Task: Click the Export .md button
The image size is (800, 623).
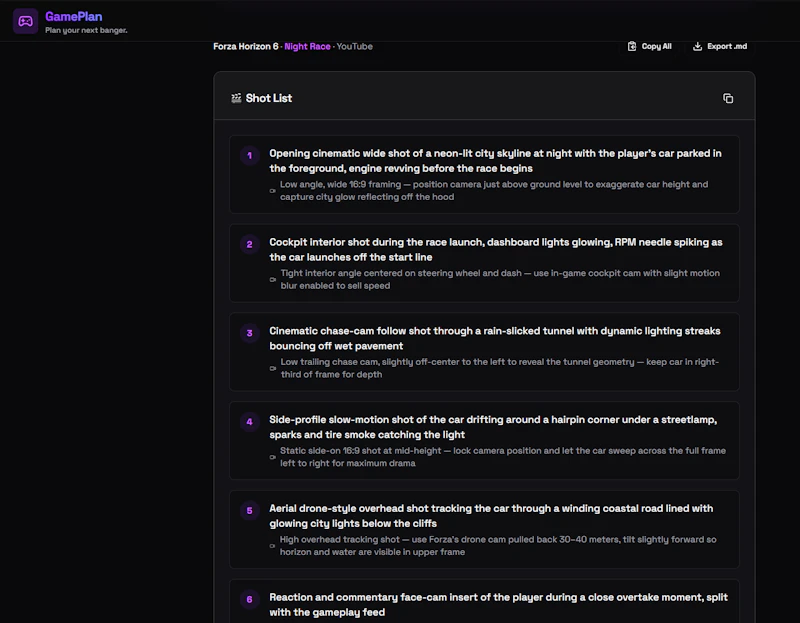Action: click(x=720, y=46)
